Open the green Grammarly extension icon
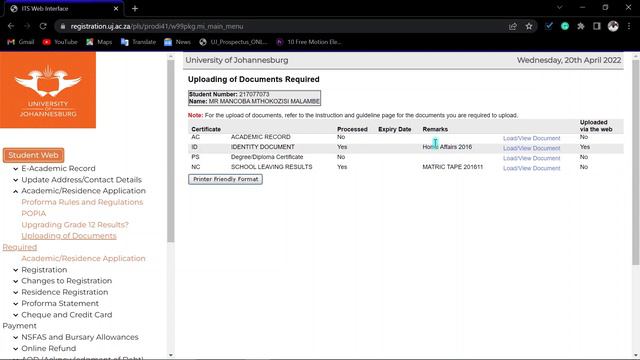The height and width of the screenshot is (360, 640). [x=565, y=26]
